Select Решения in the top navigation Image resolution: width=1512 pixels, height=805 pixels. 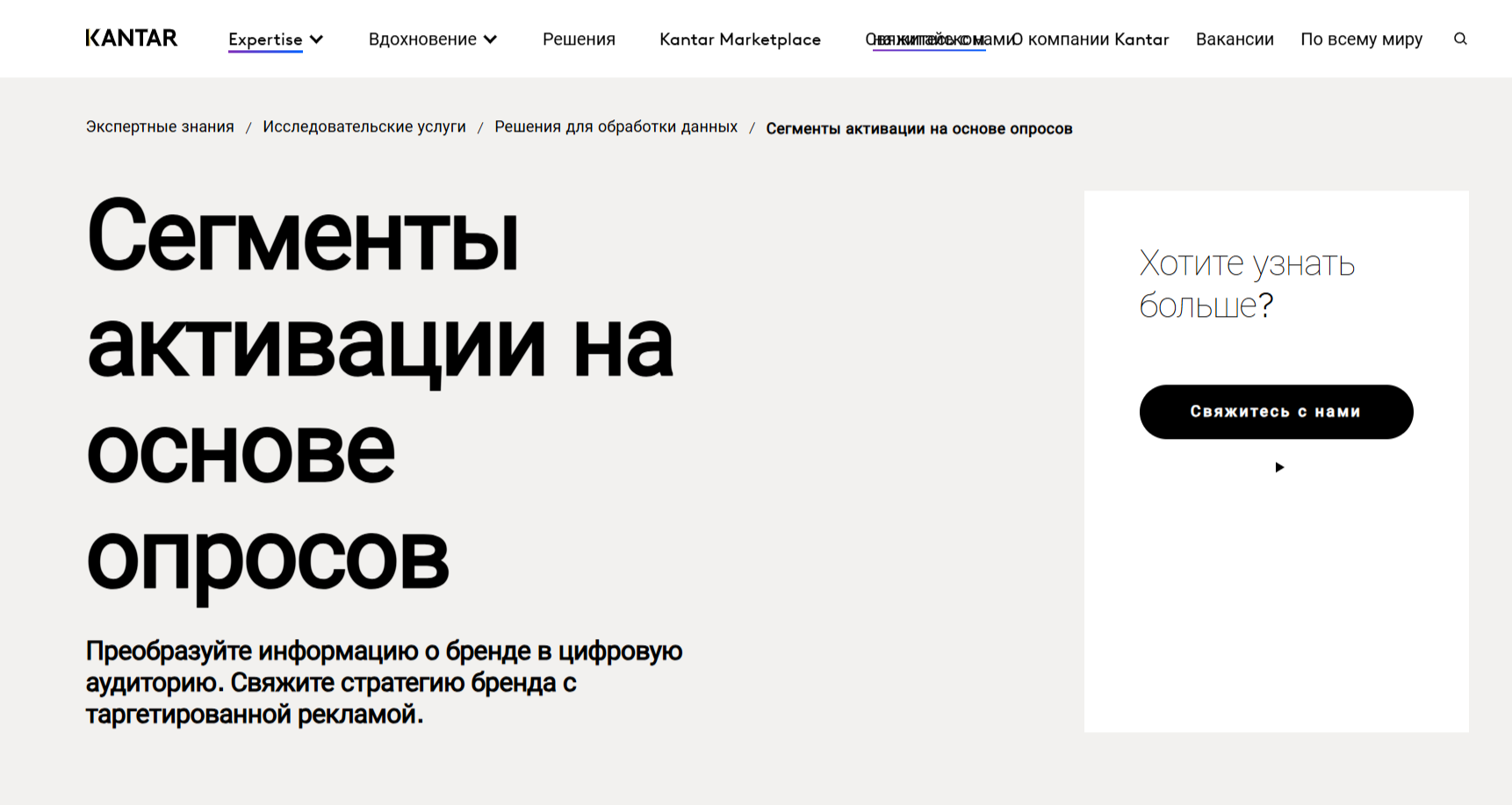point(579,40)
